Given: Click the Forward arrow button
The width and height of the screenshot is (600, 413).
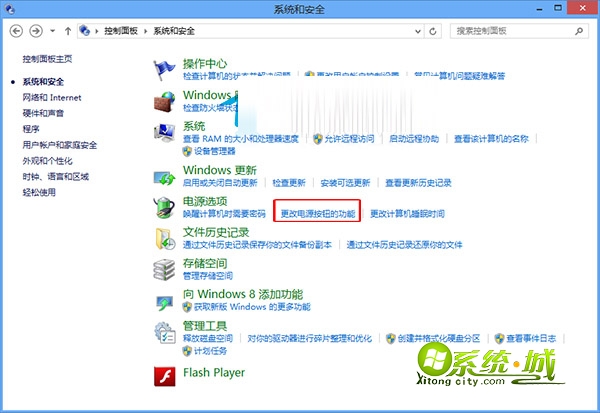Looking at the screenshot, I should tap(36, 31).
